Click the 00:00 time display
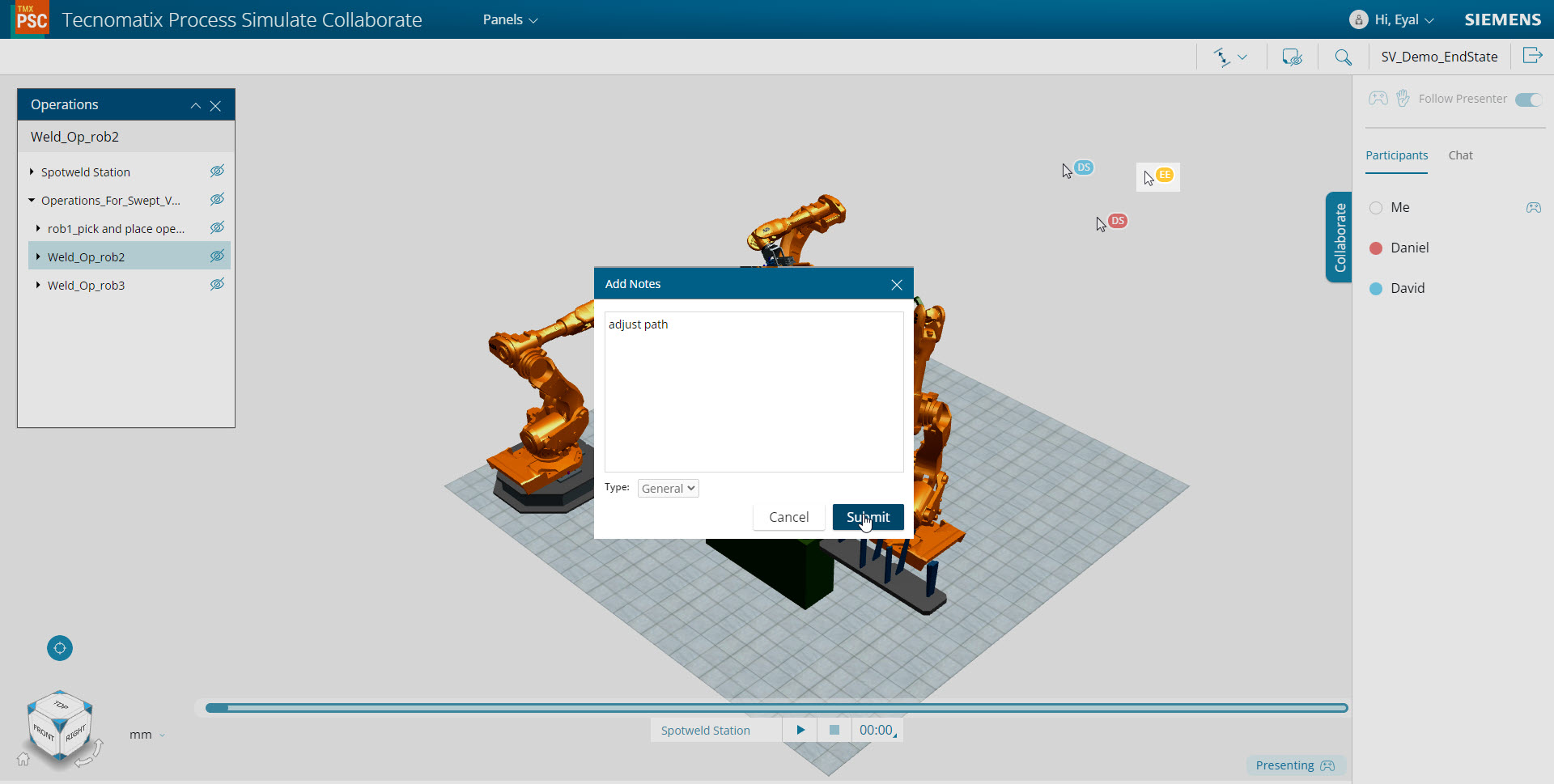Viewport: 1554px width, 784px height. point(877,730)
